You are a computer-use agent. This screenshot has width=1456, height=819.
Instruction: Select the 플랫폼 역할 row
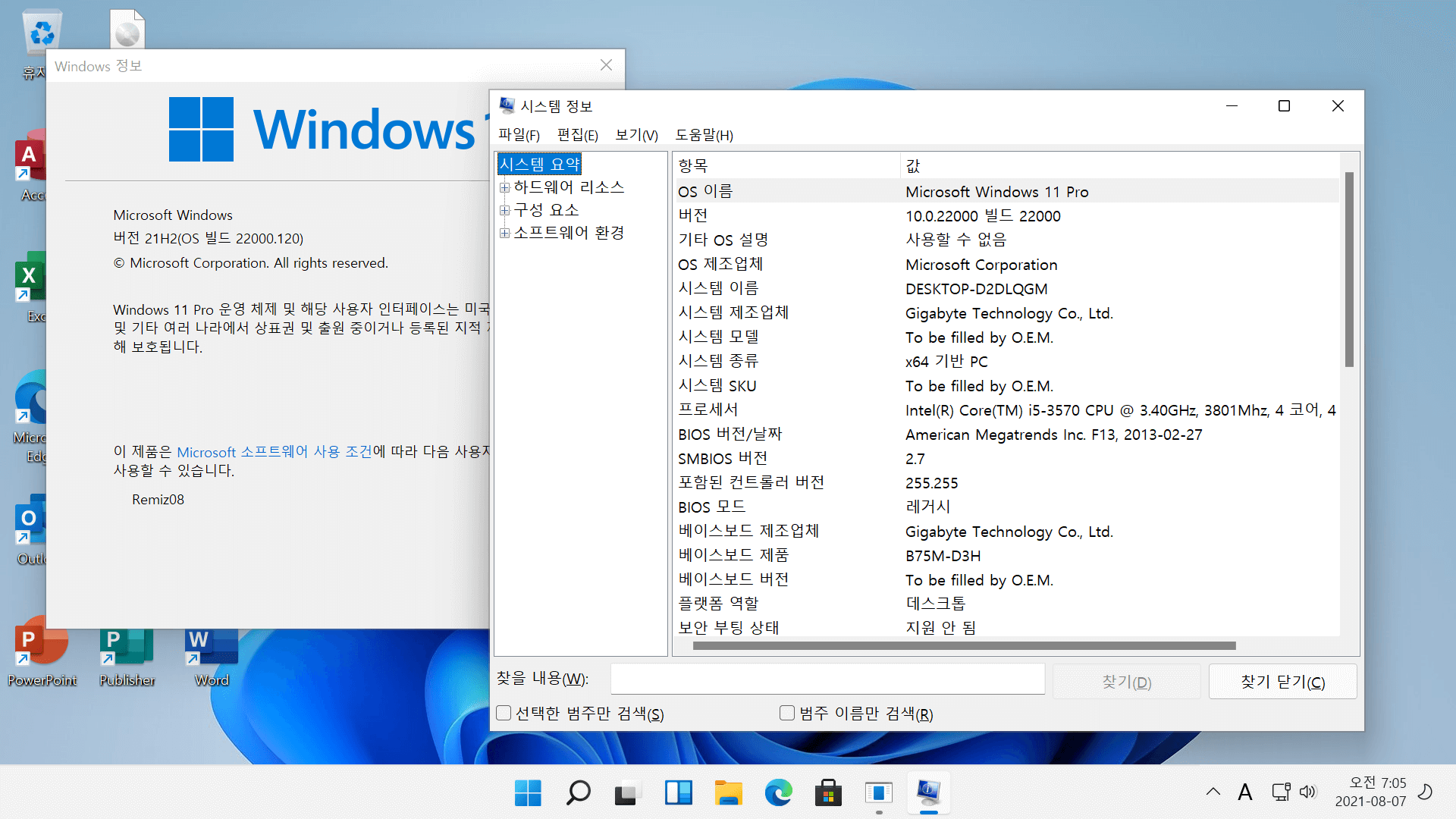point(1006,604)
